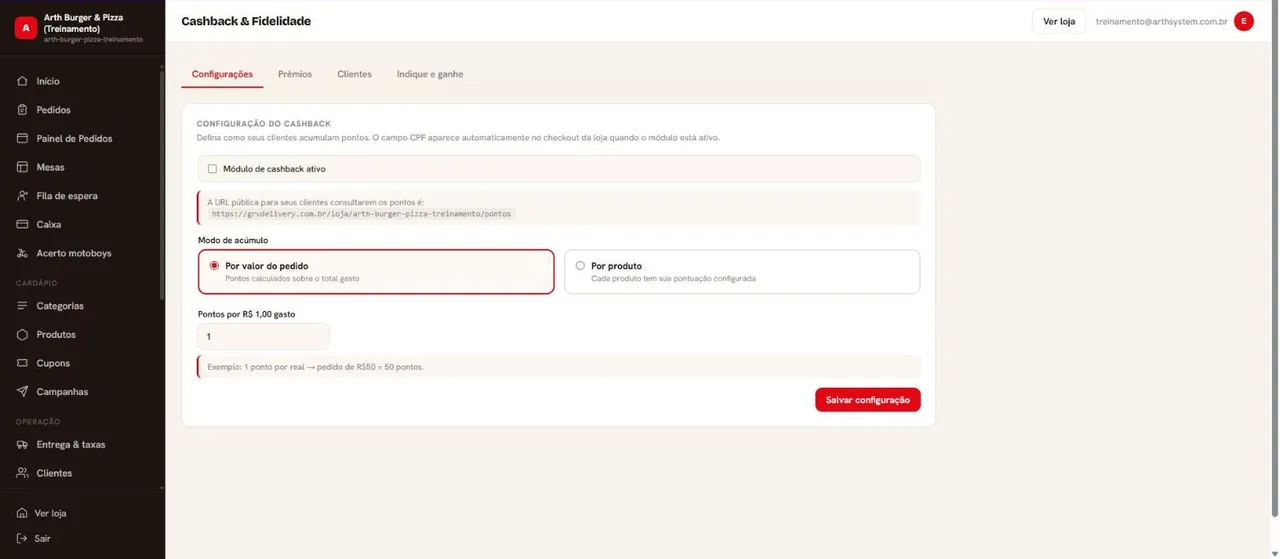Click the Clientes people icon in sidebar

22,473
